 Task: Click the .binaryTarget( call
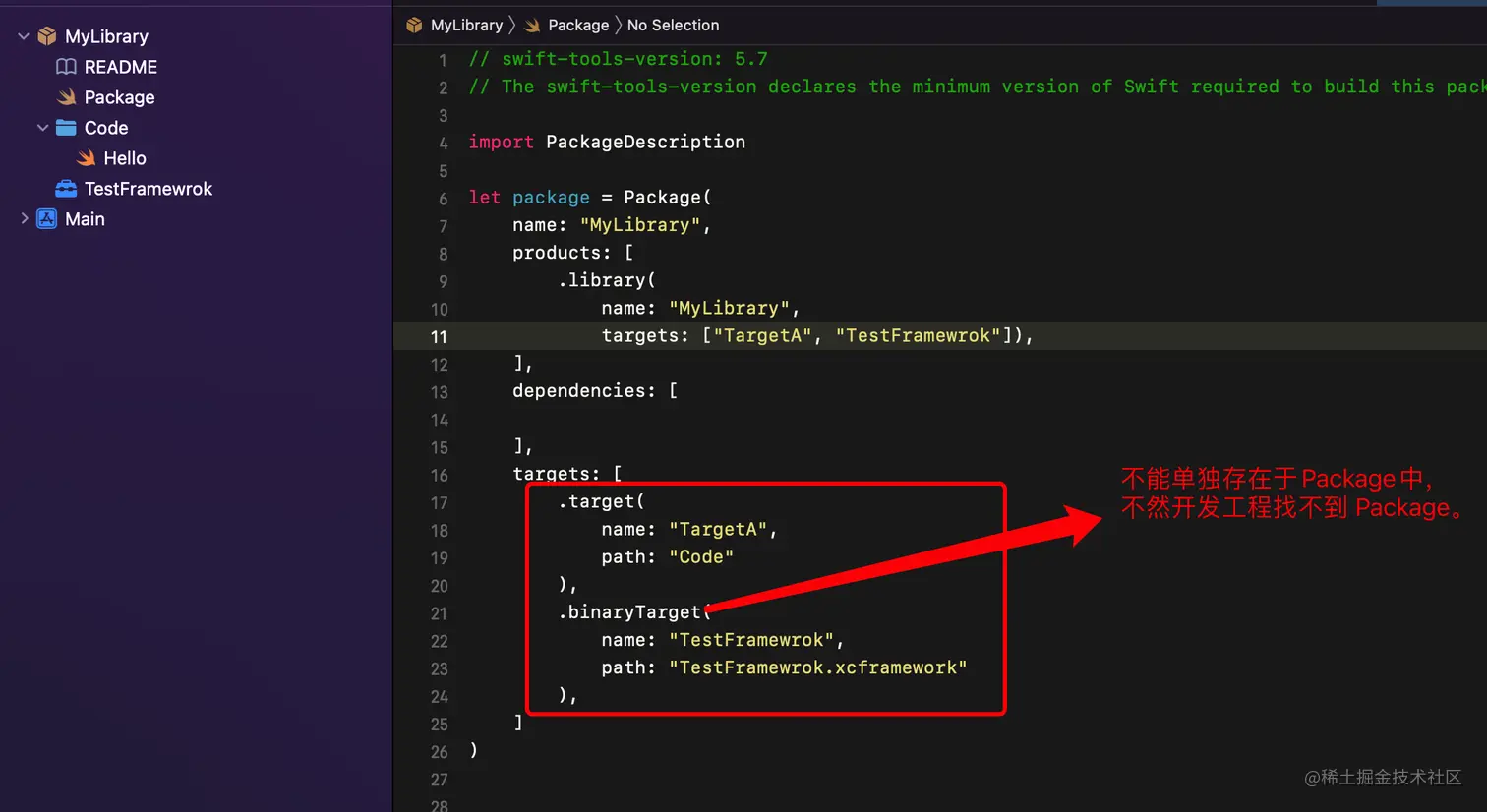click(x=634, y=612)
